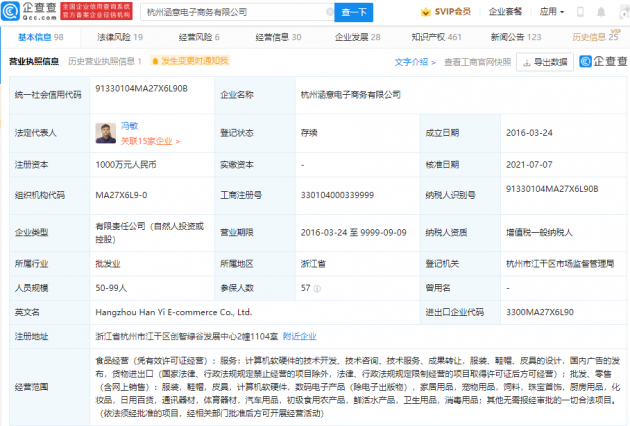Image resolution: width=630 pixels, height=426 pixels.
Task: Select the registered address text
Action: point(187,336)
